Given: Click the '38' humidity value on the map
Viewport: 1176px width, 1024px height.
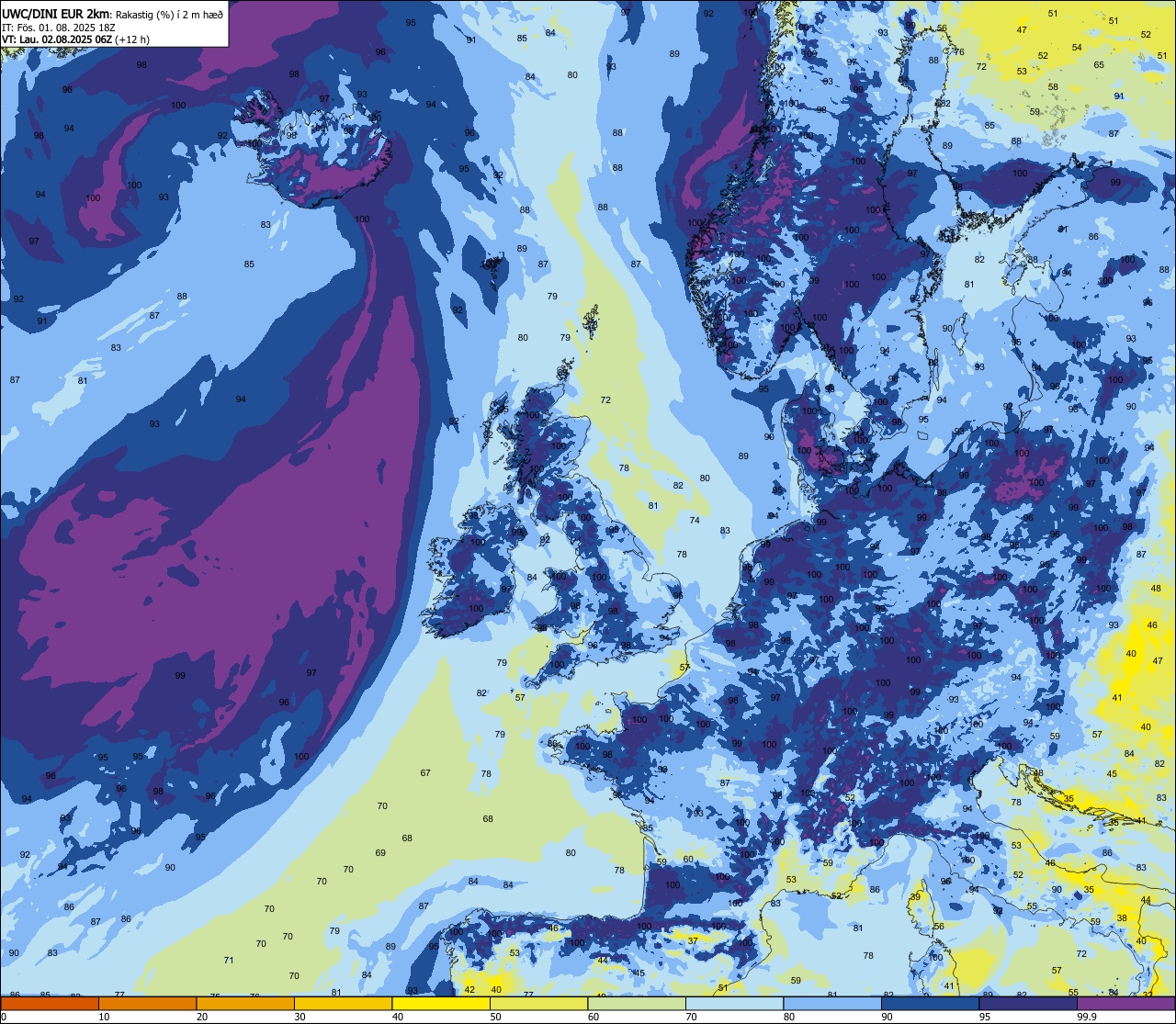Looking at the screenshot, I should (1122, 918).
